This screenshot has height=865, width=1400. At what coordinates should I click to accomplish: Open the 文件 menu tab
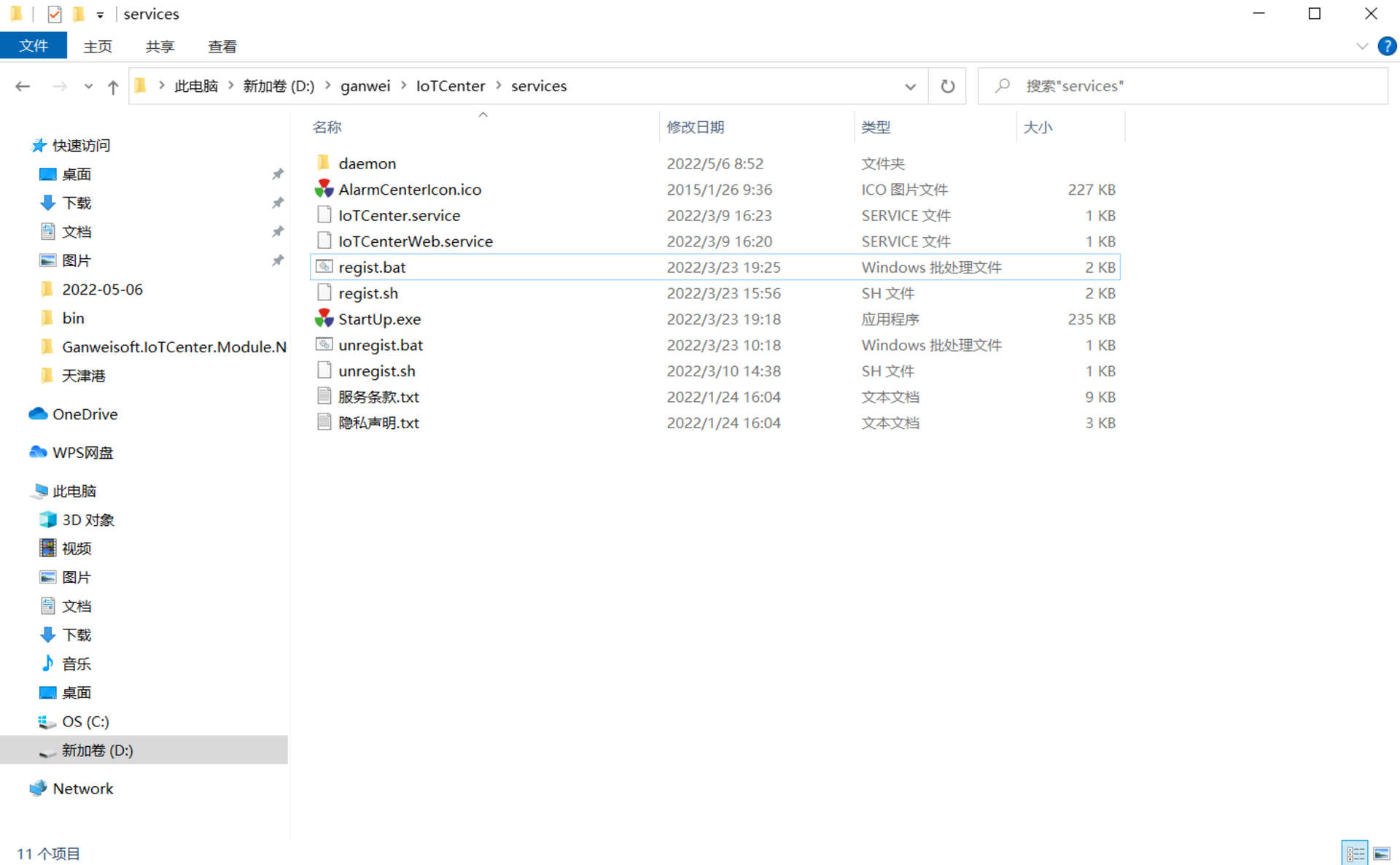tap(34, 46)
